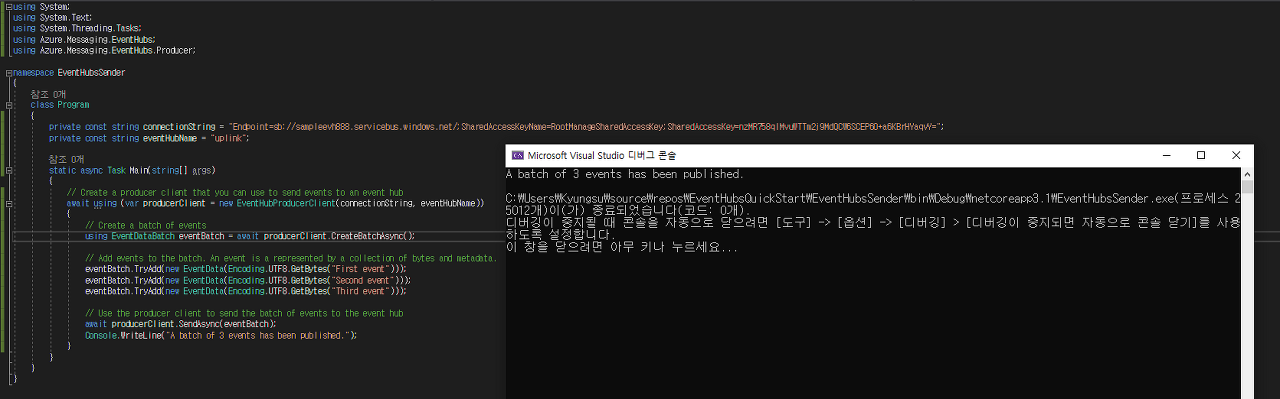Image resolution: width=1280 pixels, height=399 pixels.
Task: Click the 'using Azure.Messaging.EventHubs;' line
Action: tap(85, 39)
